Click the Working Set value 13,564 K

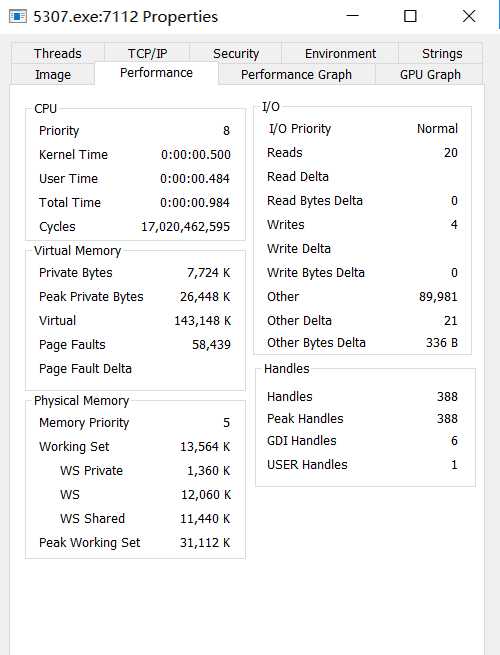coord(205,447)
